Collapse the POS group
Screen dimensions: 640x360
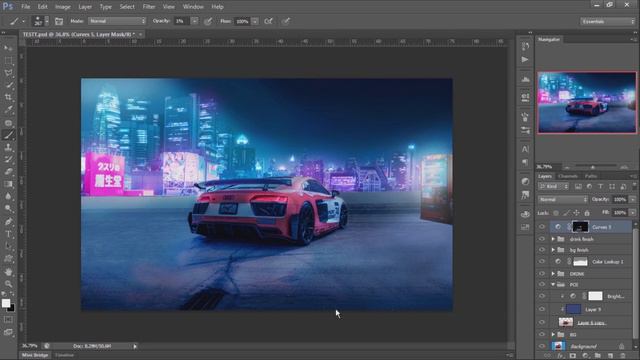click(553, 284)
